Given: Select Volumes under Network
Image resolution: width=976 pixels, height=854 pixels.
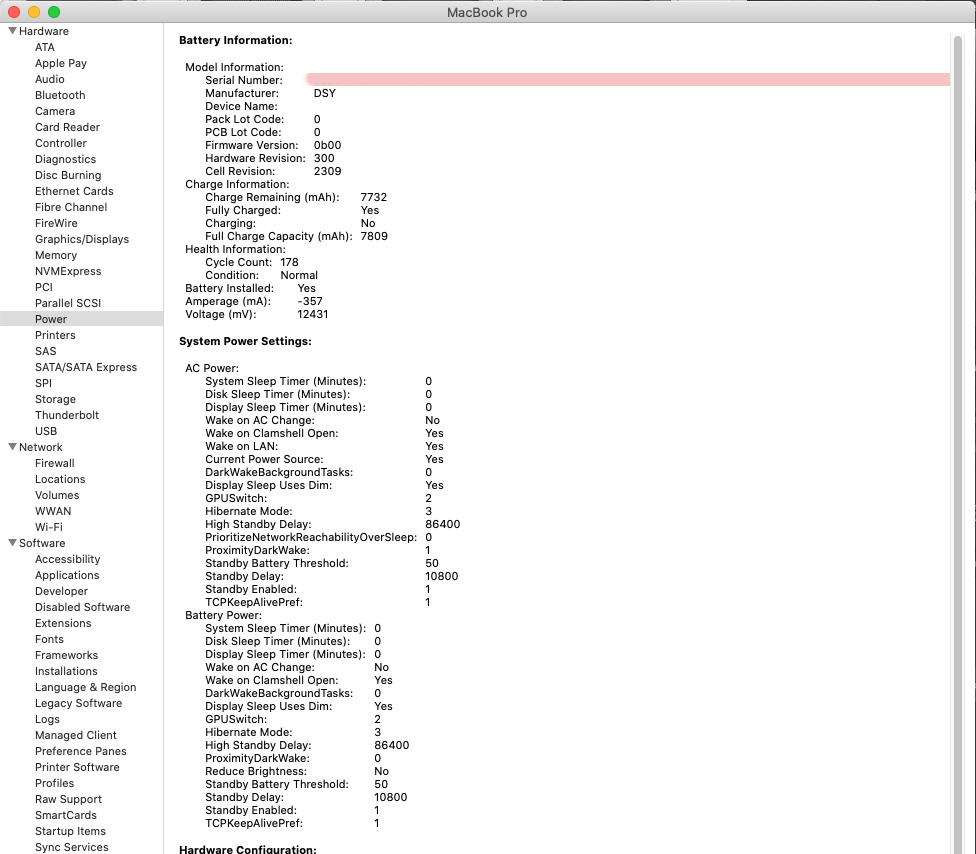Looking at the screenshot, I should coord(57,495).
